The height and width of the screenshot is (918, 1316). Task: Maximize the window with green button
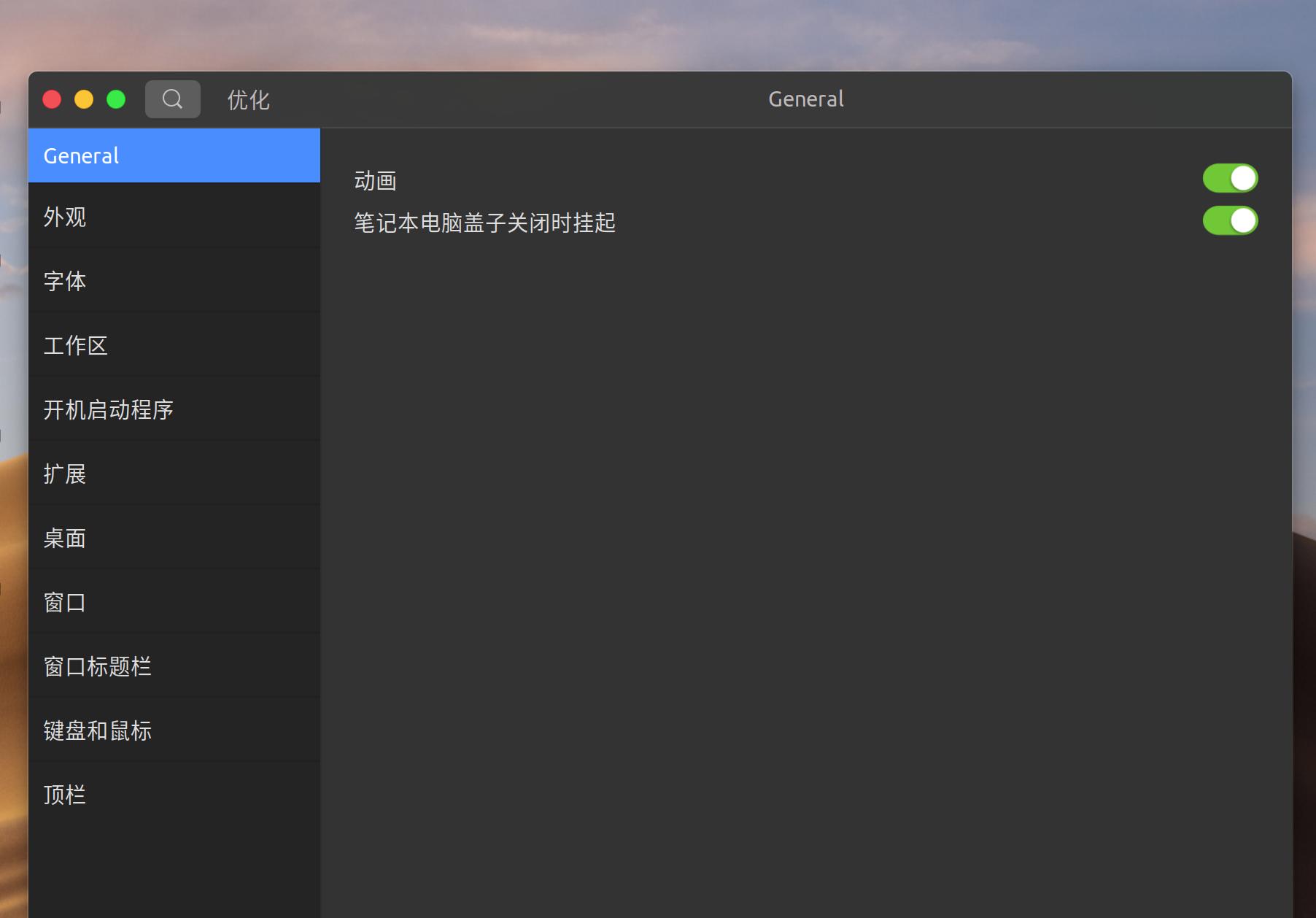pyautogui.click(x=116, y=99)
